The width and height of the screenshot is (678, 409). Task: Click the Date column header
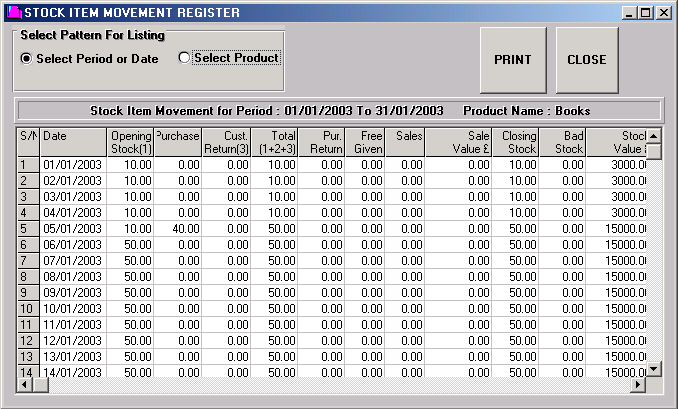[x=72, y=142]
